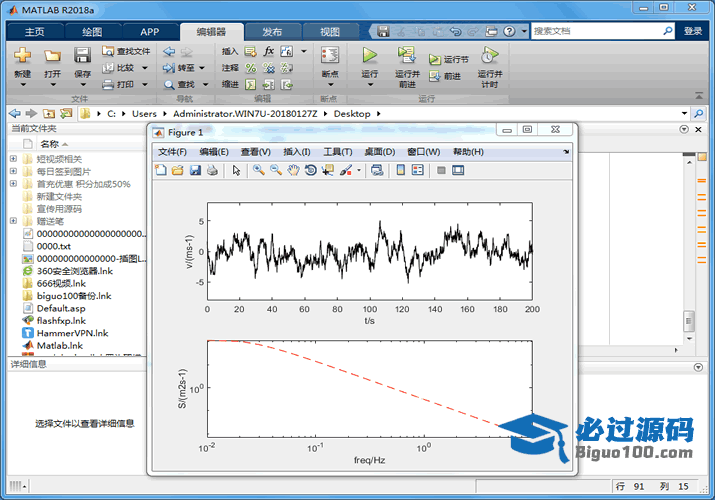
Task: Click the Save Figure disk icon
Action: 195,170
